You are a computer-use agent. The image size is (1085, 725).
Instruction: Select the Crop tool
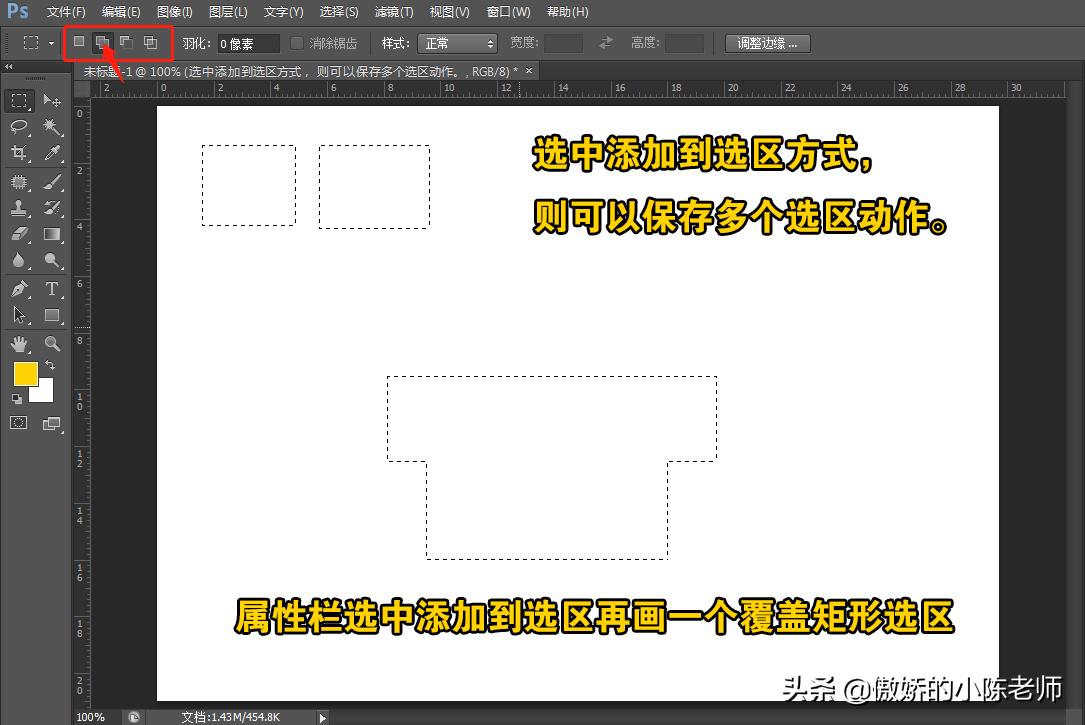click(20, 153)
